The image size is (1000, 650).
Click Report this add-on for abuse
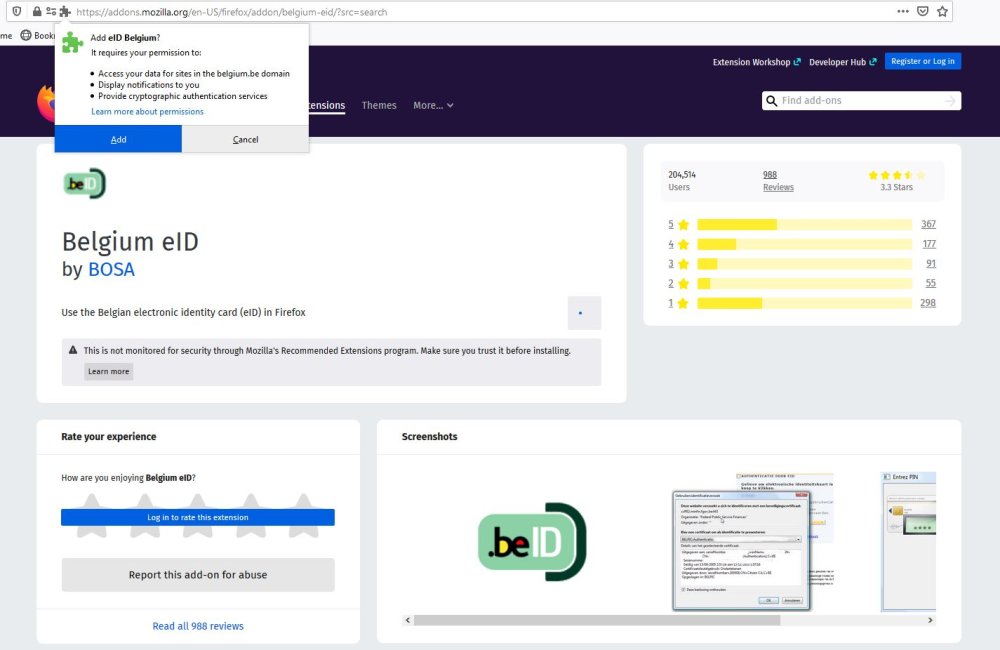[198, 575]
